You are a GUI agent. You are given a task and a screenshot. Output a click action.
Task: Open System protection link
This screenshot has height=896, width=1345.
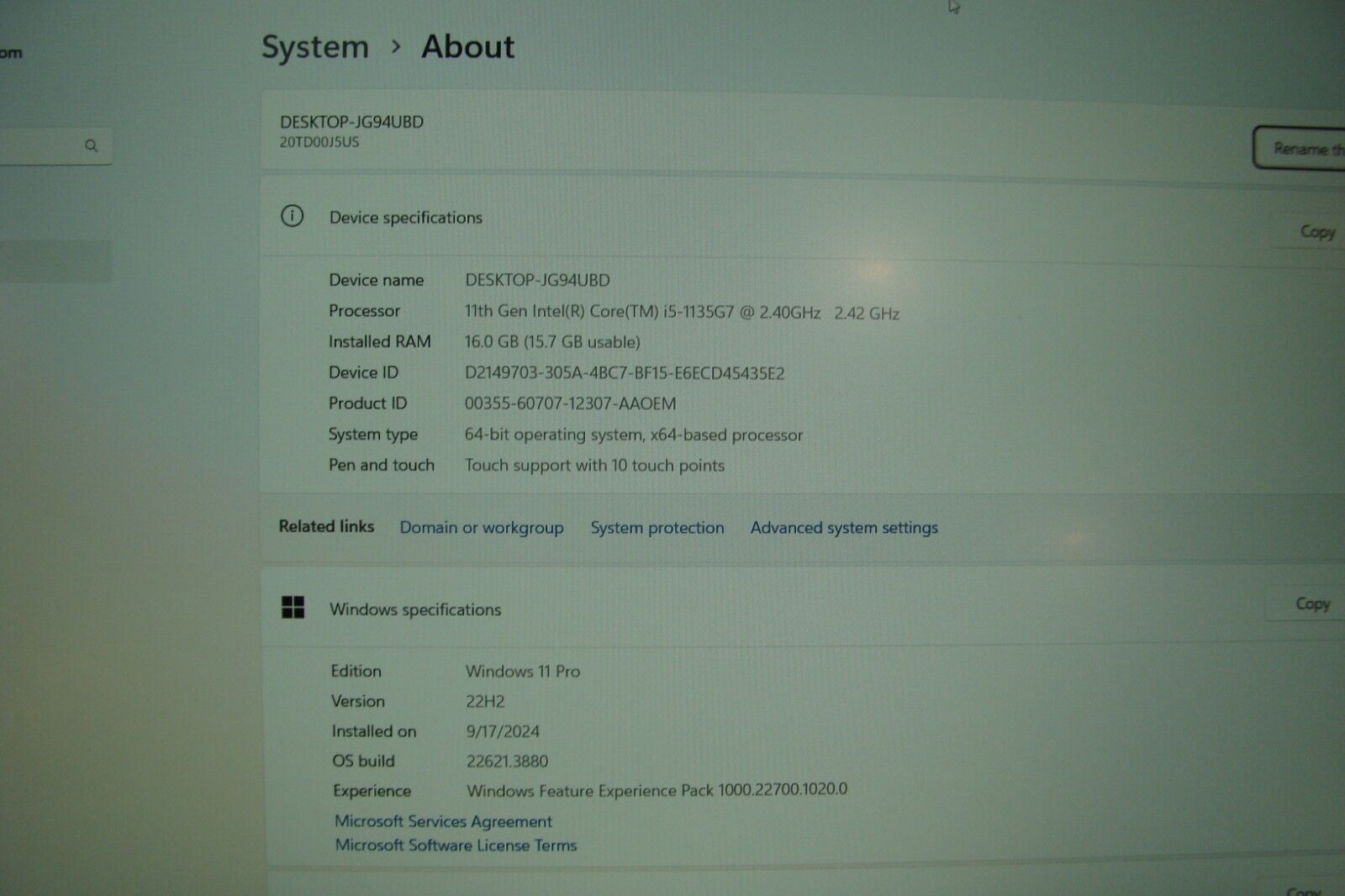[x=657, y=528]
